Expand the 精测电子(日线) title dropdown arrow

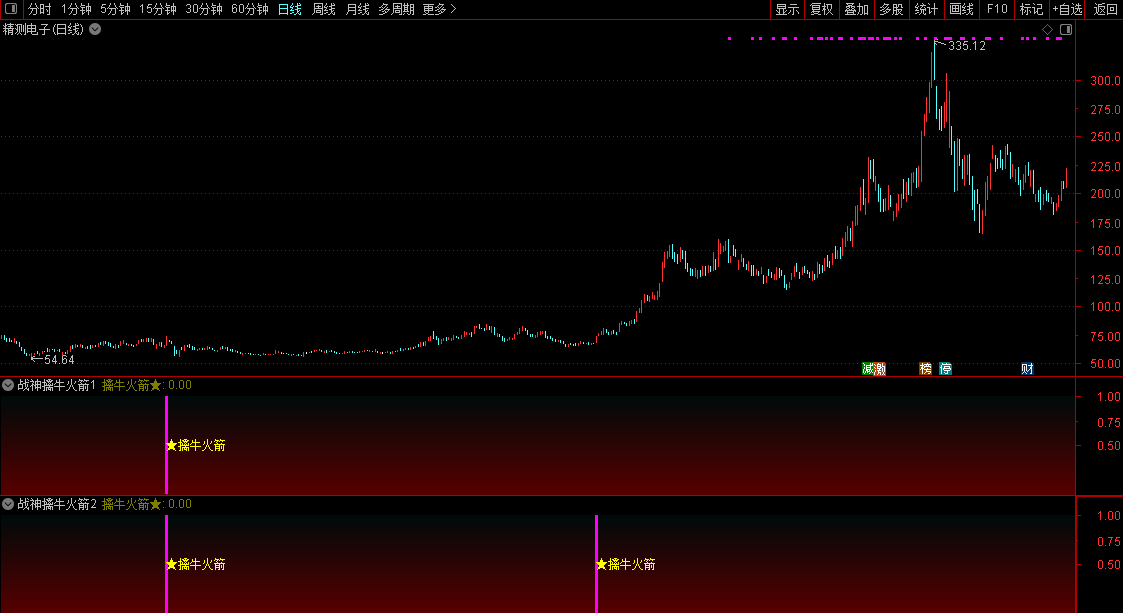(x=95, y=29)
